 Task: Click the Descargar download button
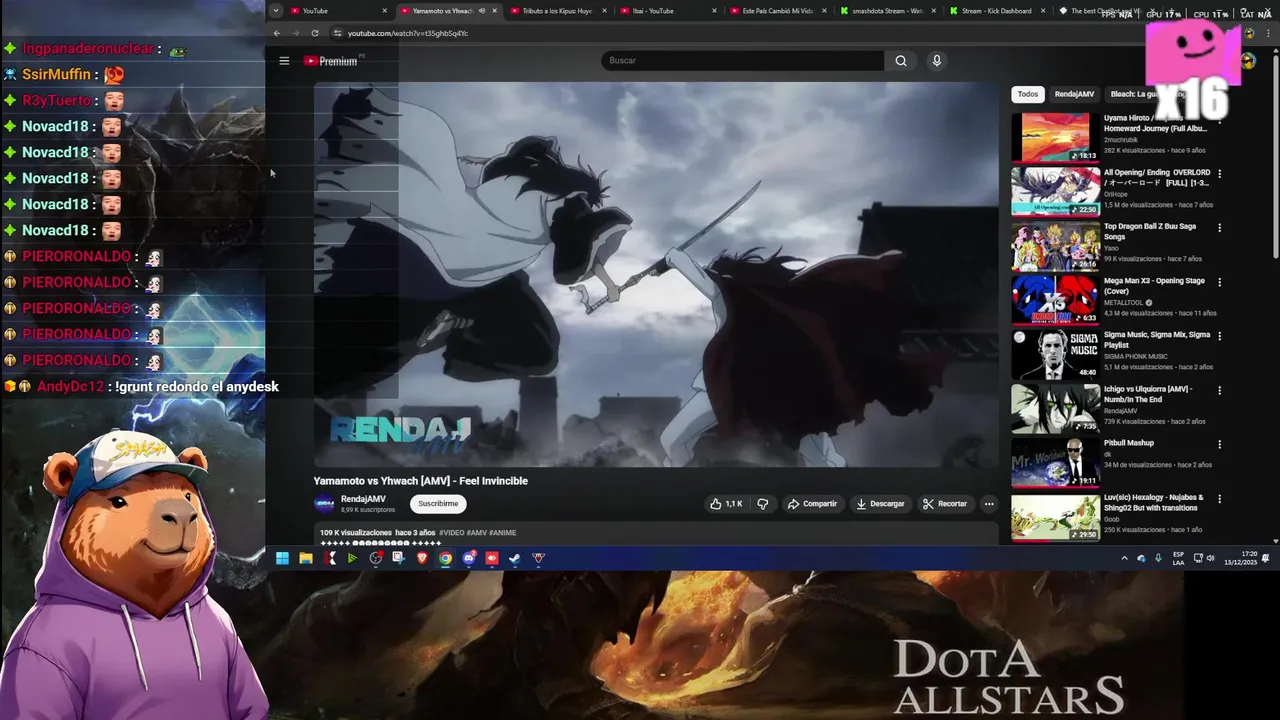pyautogui.click(x=880, y=504)
